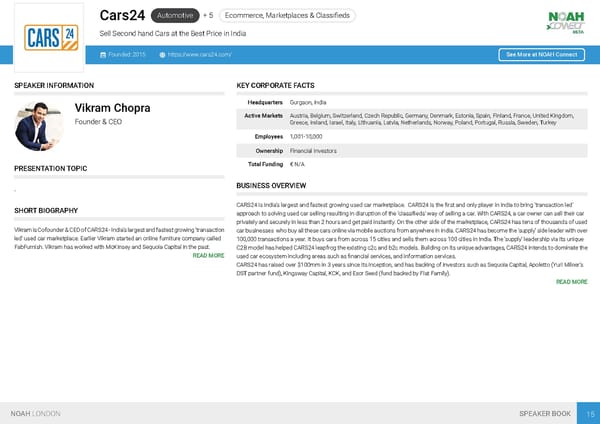The height and width of the screenshot is (424, 600).
Task: Click the Cars24 company logo
Action: tap(49, 37)
